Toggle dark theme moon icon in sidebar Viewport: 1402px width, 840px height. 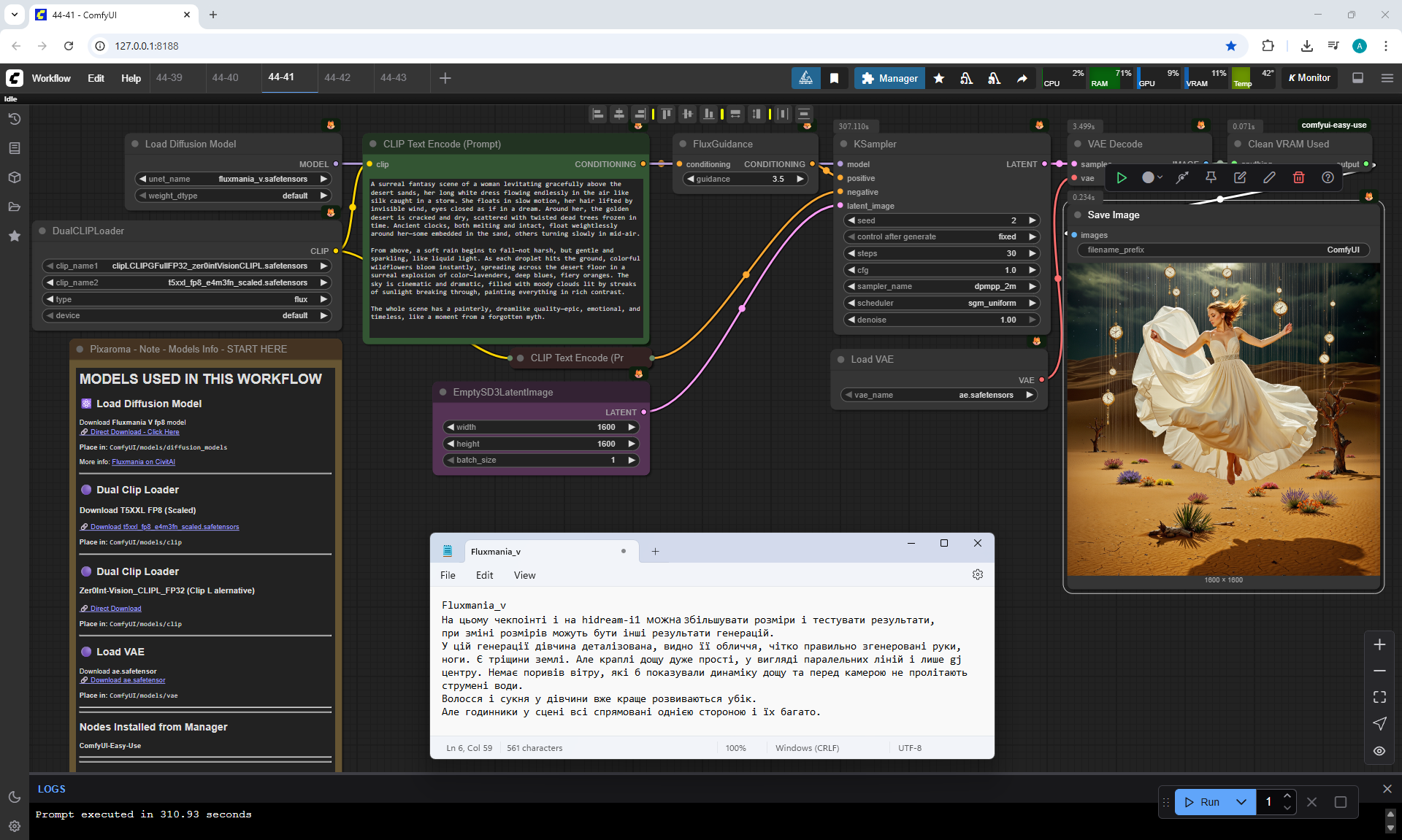coord(14,797)
